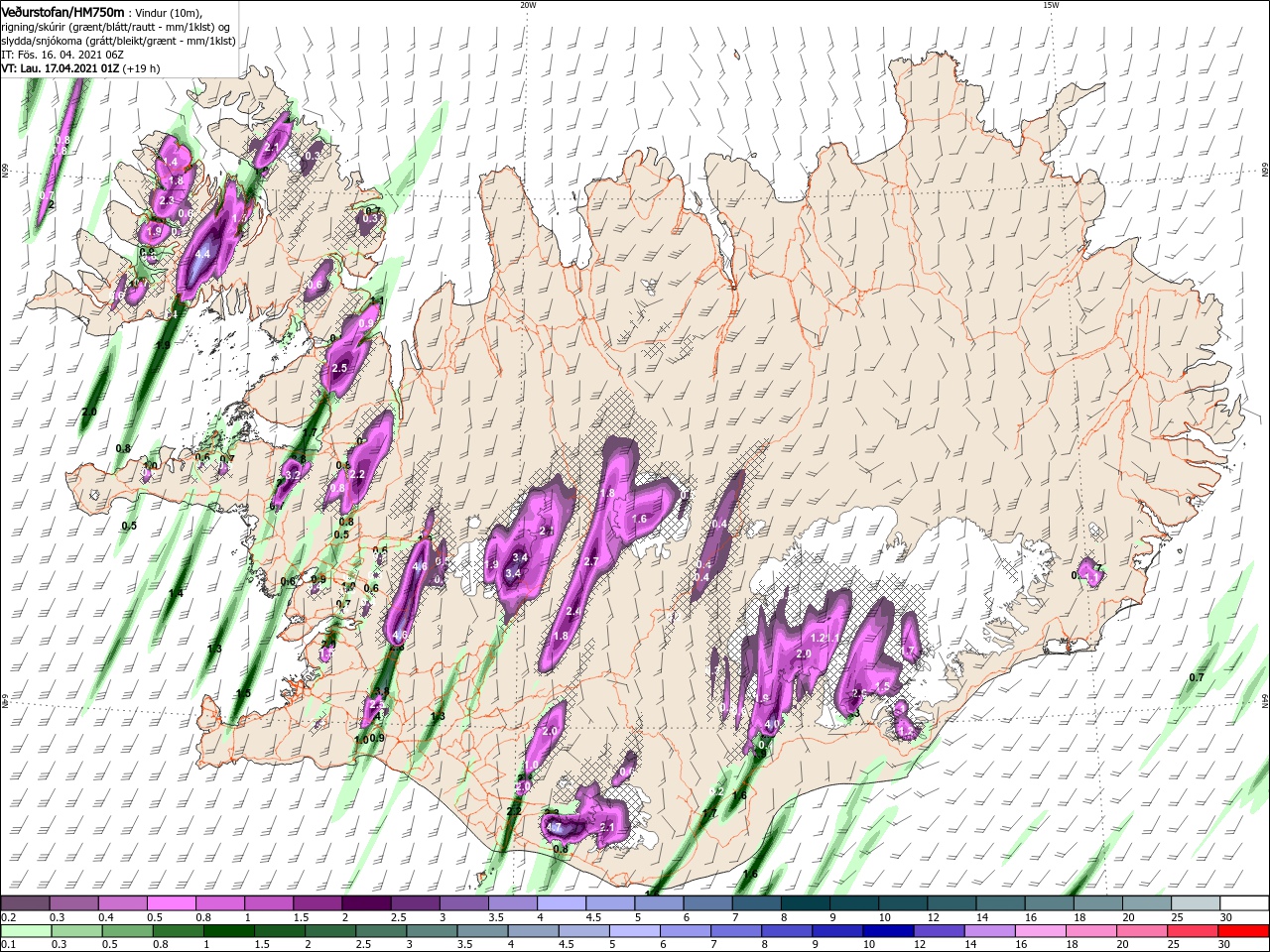The width and height of the screenshot is (1270, 952).
Task: Click the '20W' longitude label
Action: click(x=528, y=5)
